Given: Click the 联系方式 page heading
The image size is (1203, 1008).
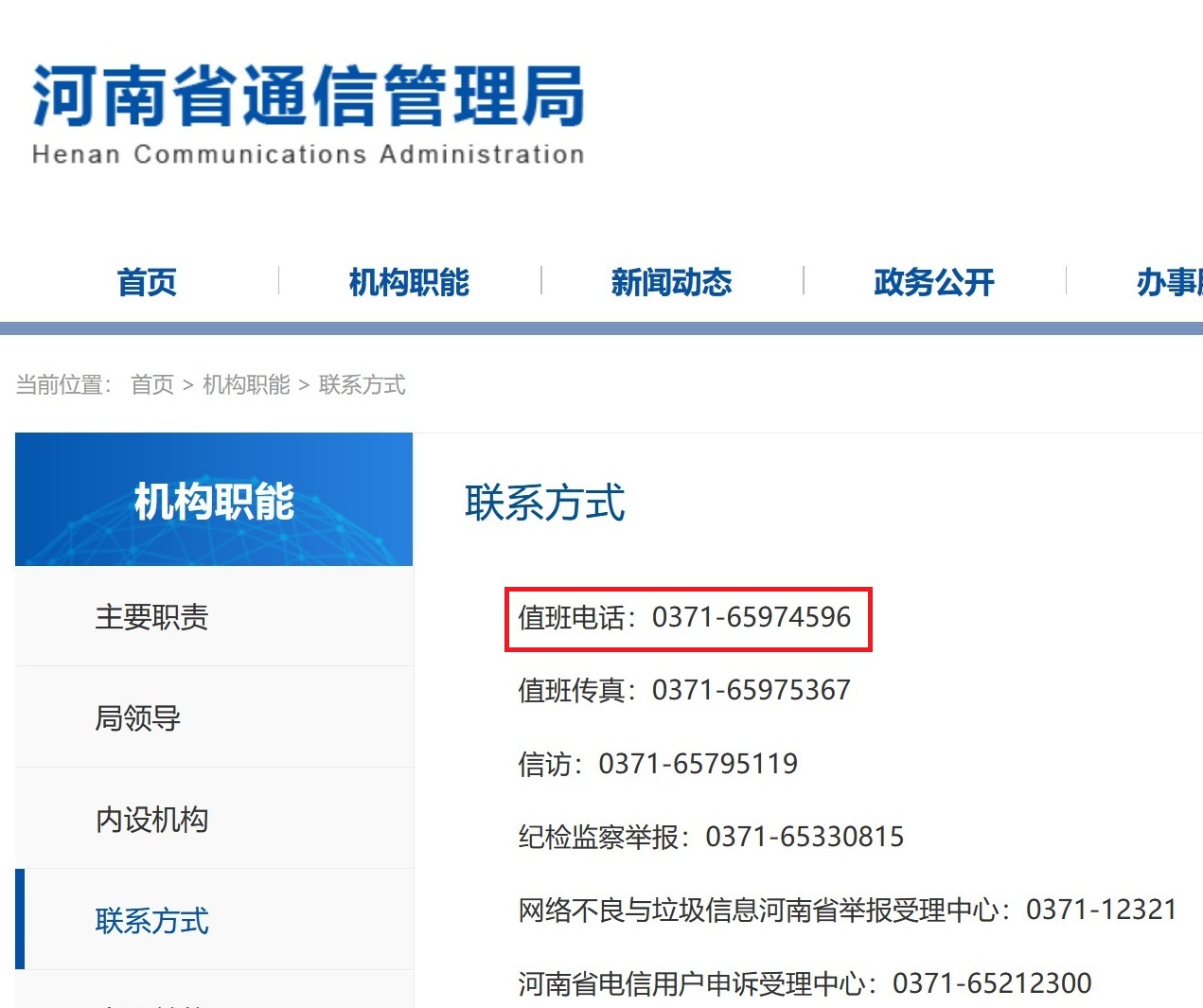Looking at the screenshot, I should tap(544, 503).
